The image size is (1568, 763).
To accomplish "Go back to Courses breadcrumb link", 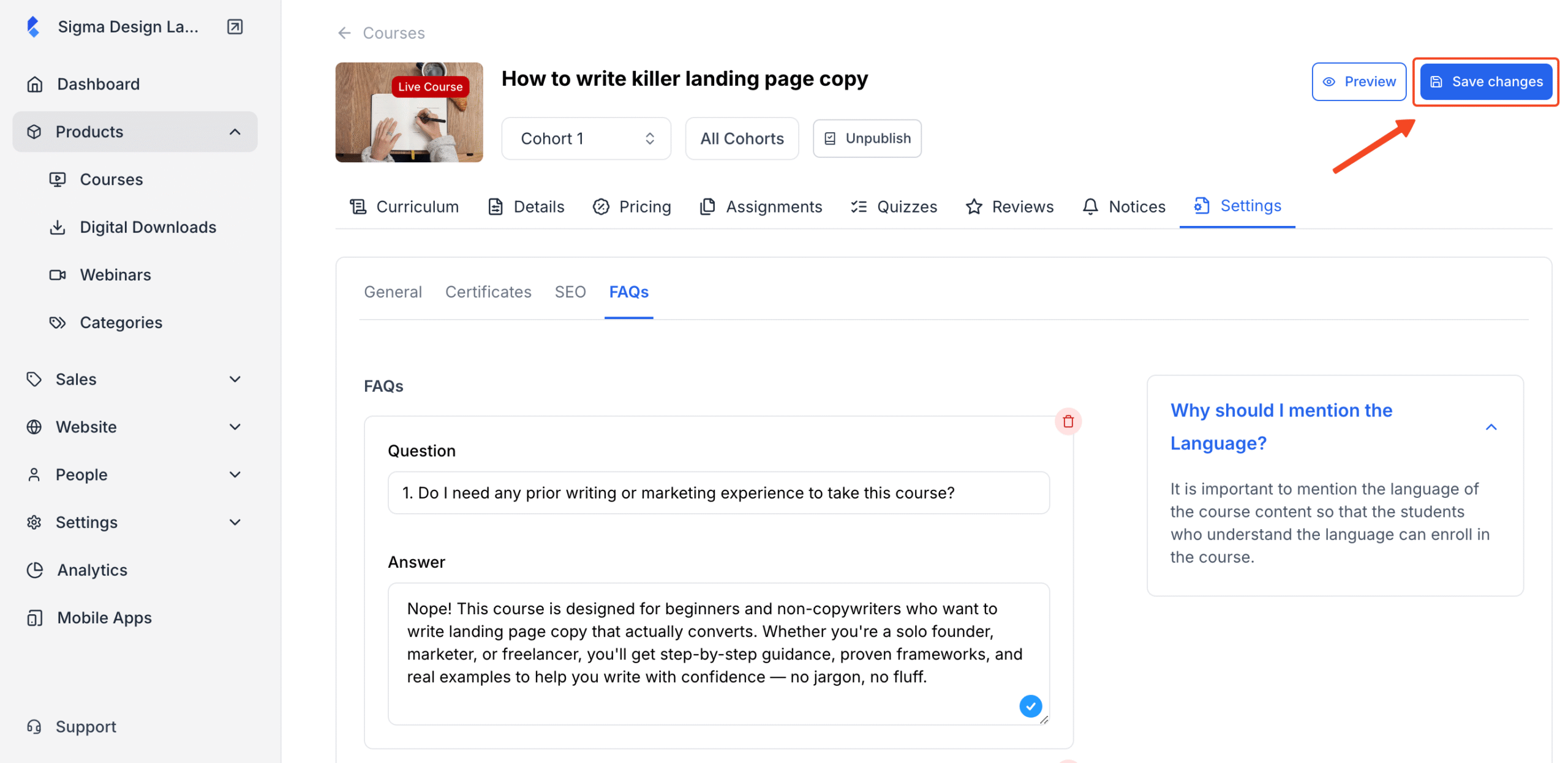I will click(x=394, y=33).
